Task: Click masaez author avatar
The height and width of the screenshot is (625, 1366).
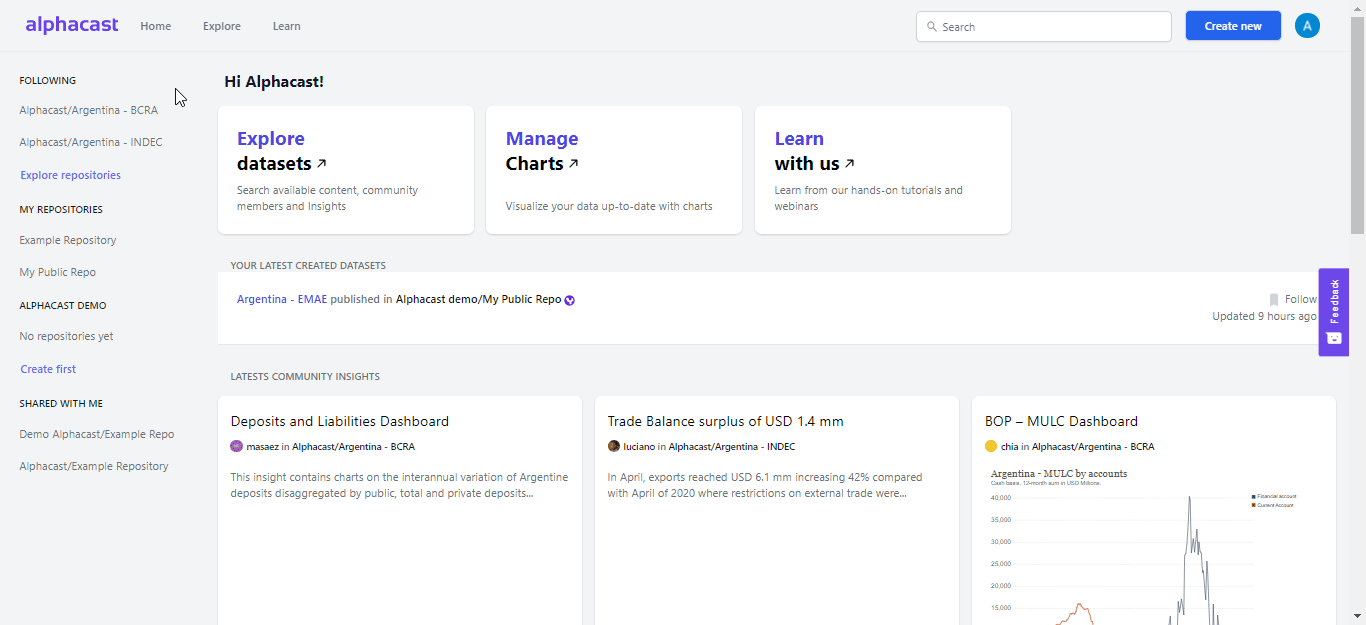Action: click(x=237, y=446)
